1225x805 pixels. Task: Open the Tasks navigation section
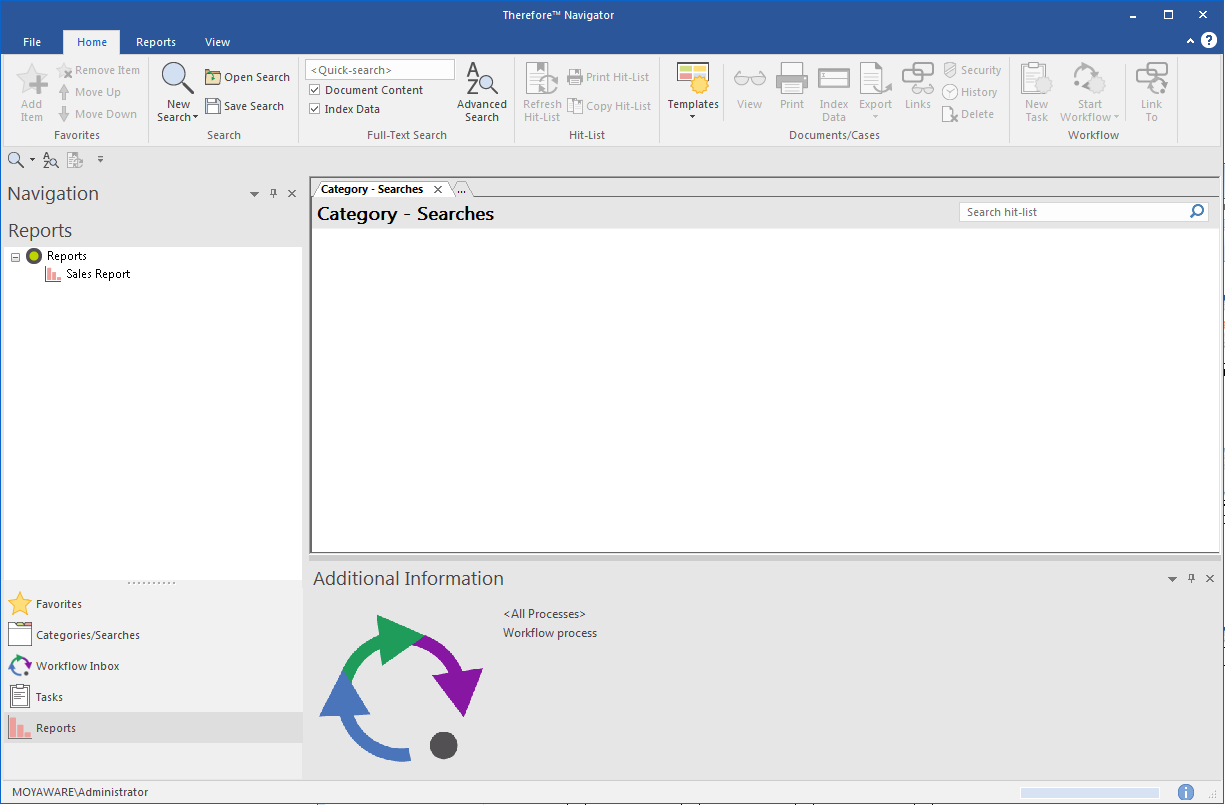[49, 697]
